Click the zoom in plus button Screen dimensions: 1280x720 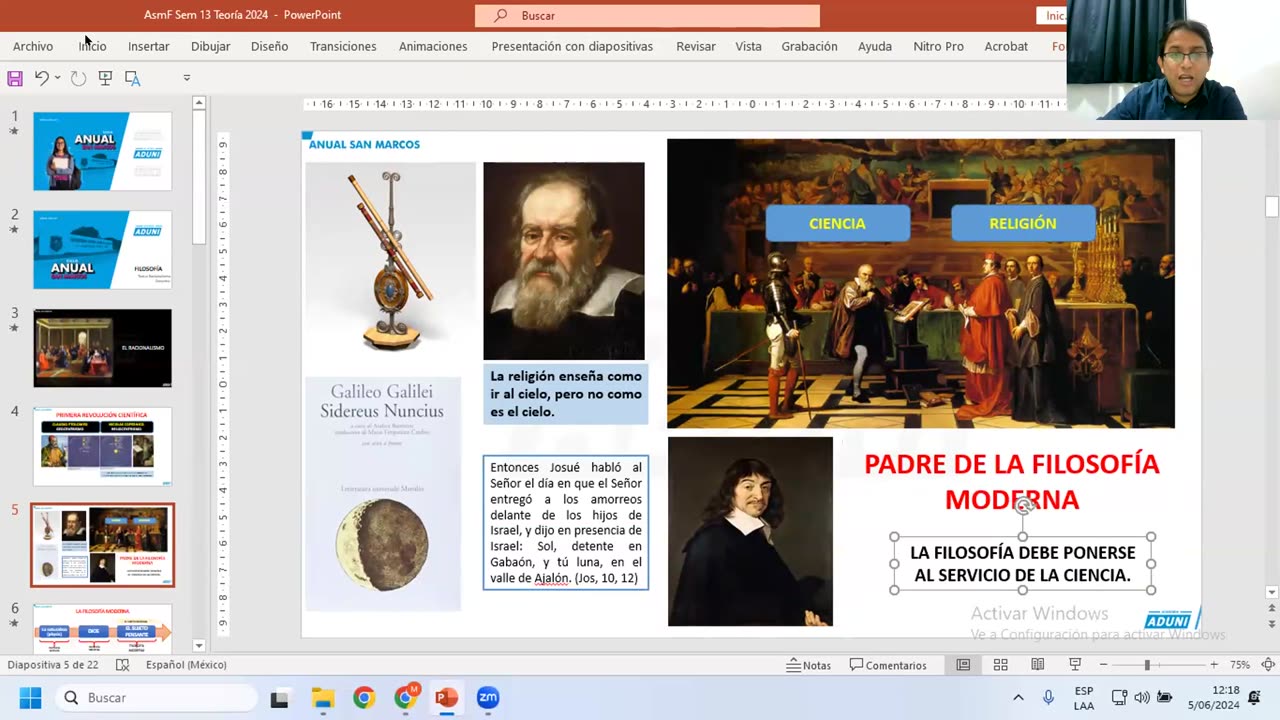[x=1214, y=665]
